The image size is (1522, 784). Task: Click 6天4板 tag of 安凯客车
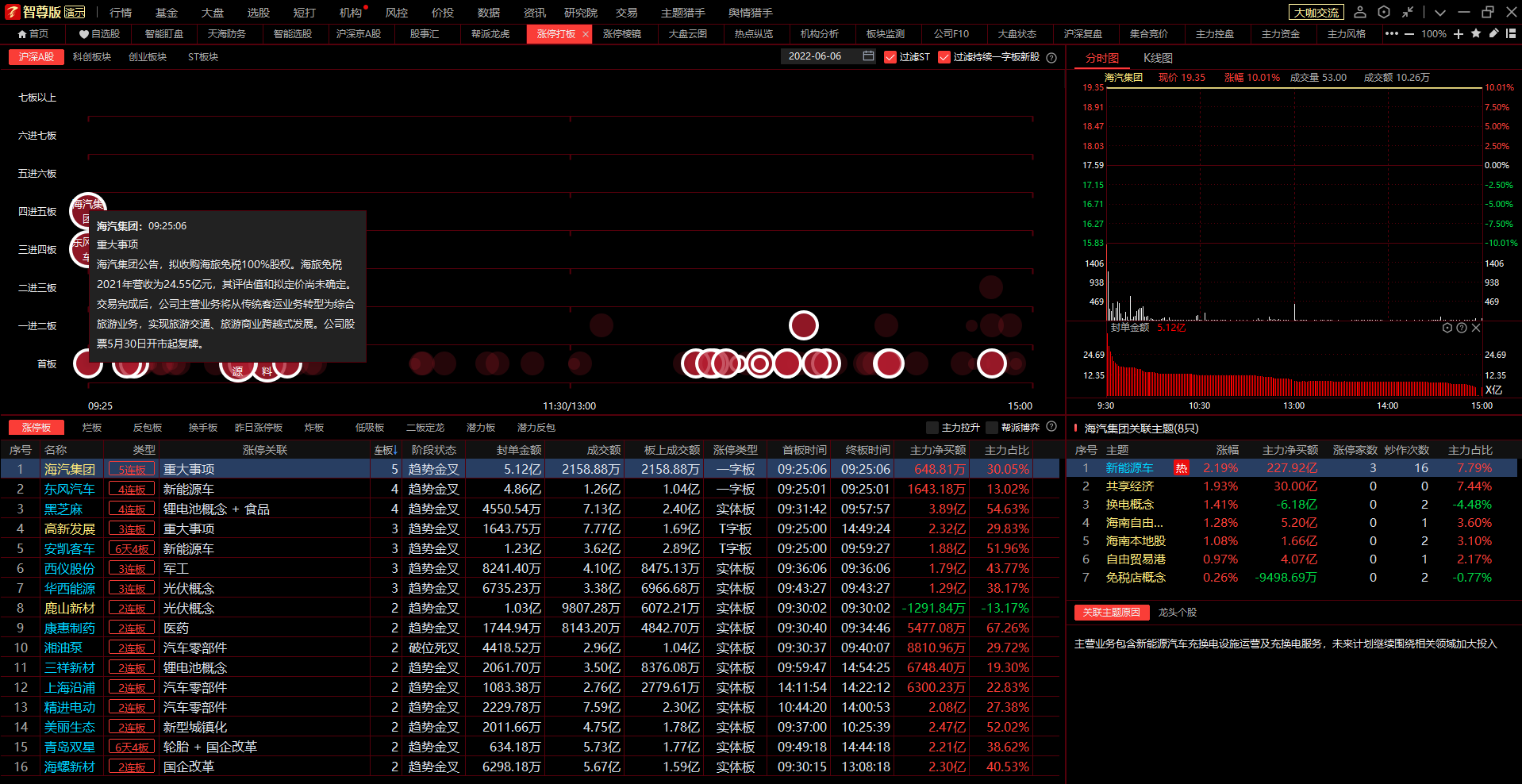[132, 549]
